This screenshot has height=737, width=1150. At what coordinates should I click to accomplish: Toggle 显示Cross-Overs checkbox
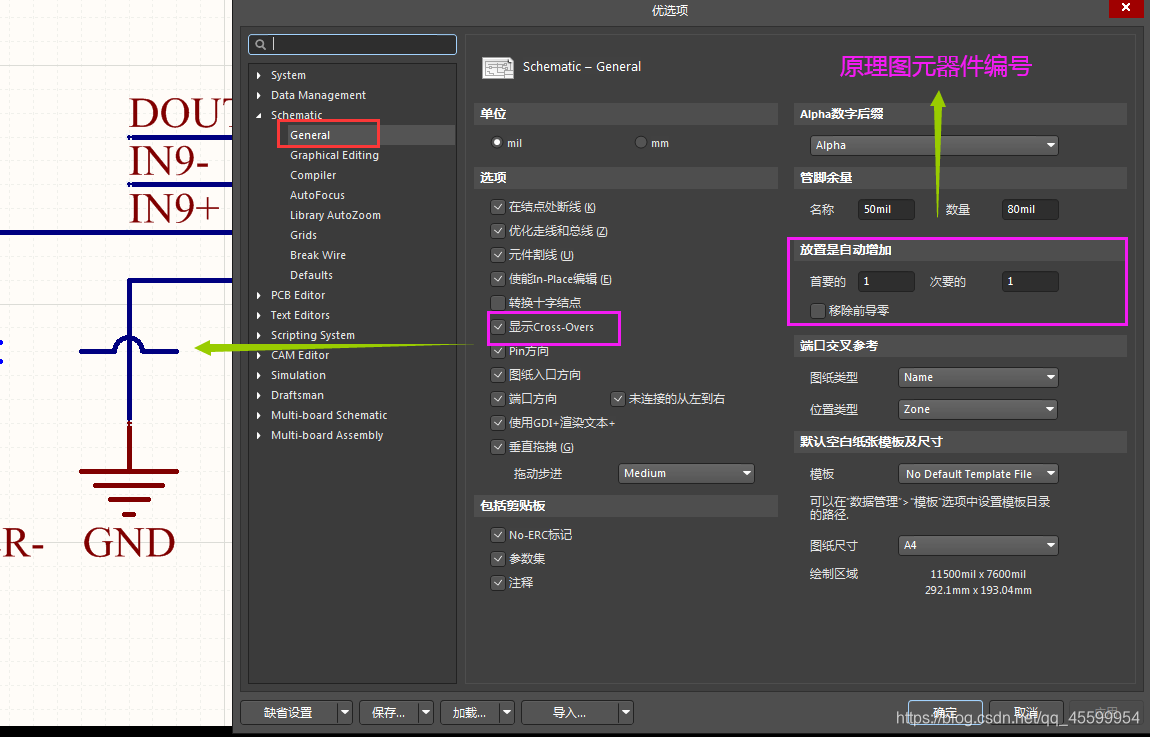tap(498, 327)
